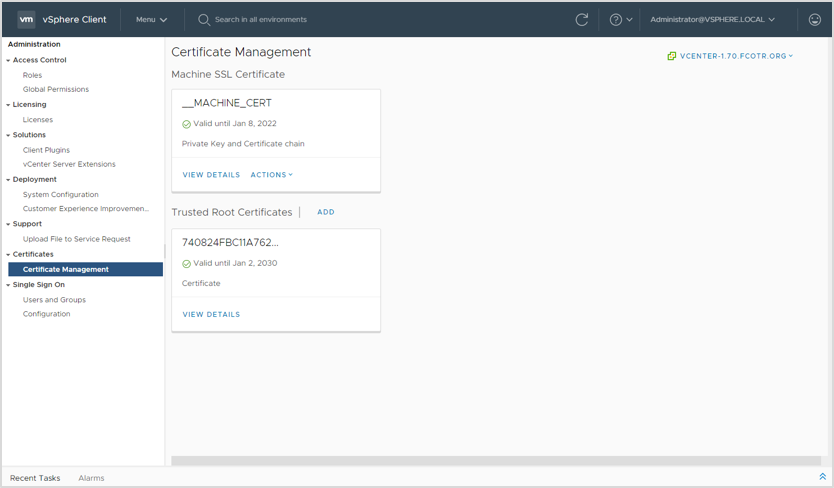Click Private Key and Certificate chain text
Image resolution: width=834 pixels, height=488 pixels.
(x=243, y=144)
